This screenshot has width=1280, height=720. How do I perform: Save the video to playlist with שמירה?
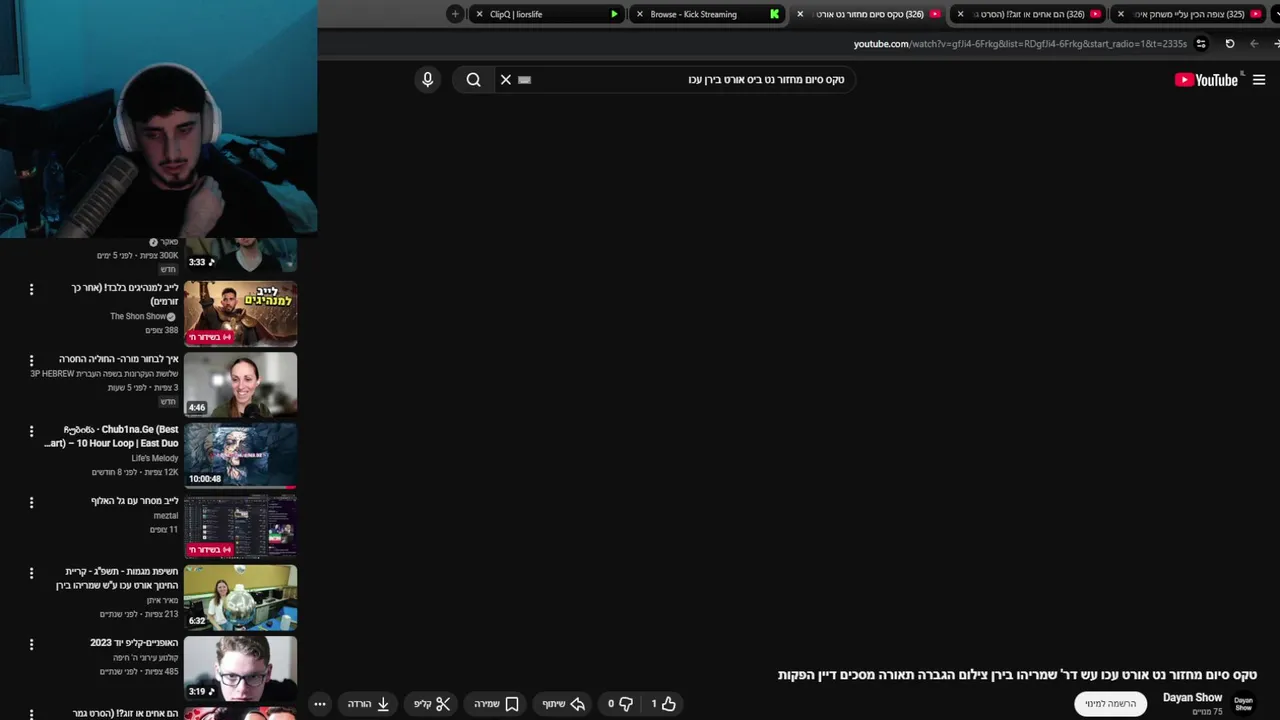click(496, 704)
